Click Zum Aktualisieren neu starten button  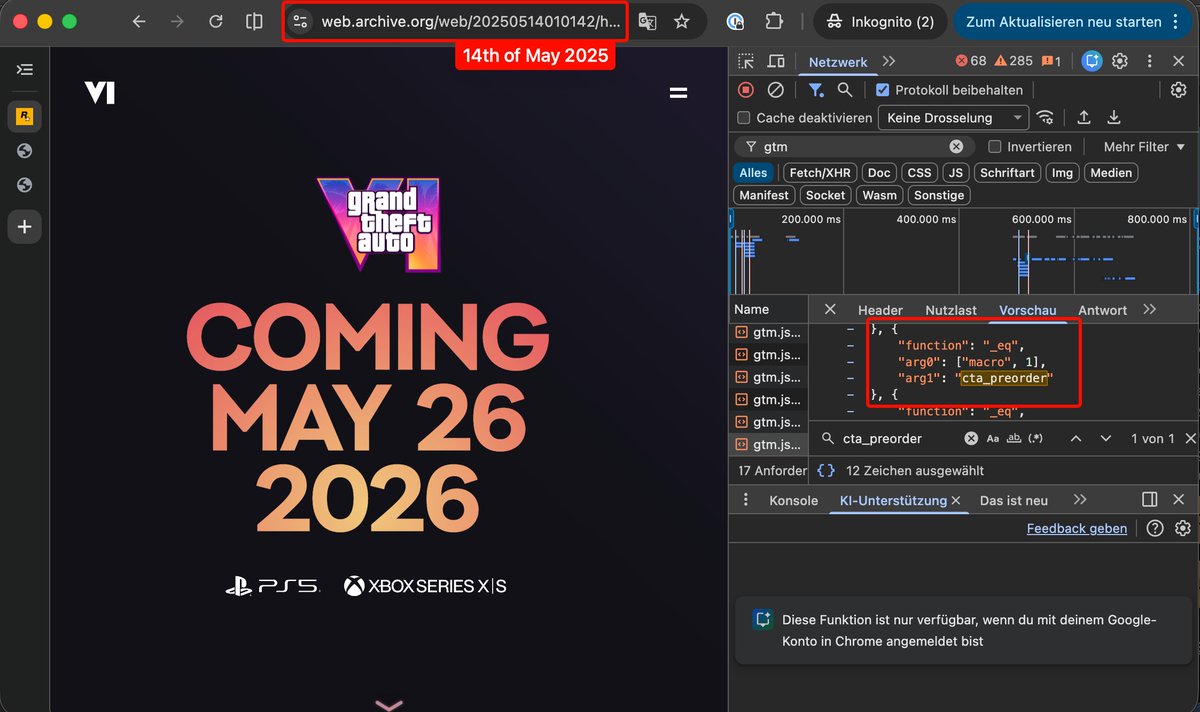click(1073, 21)
